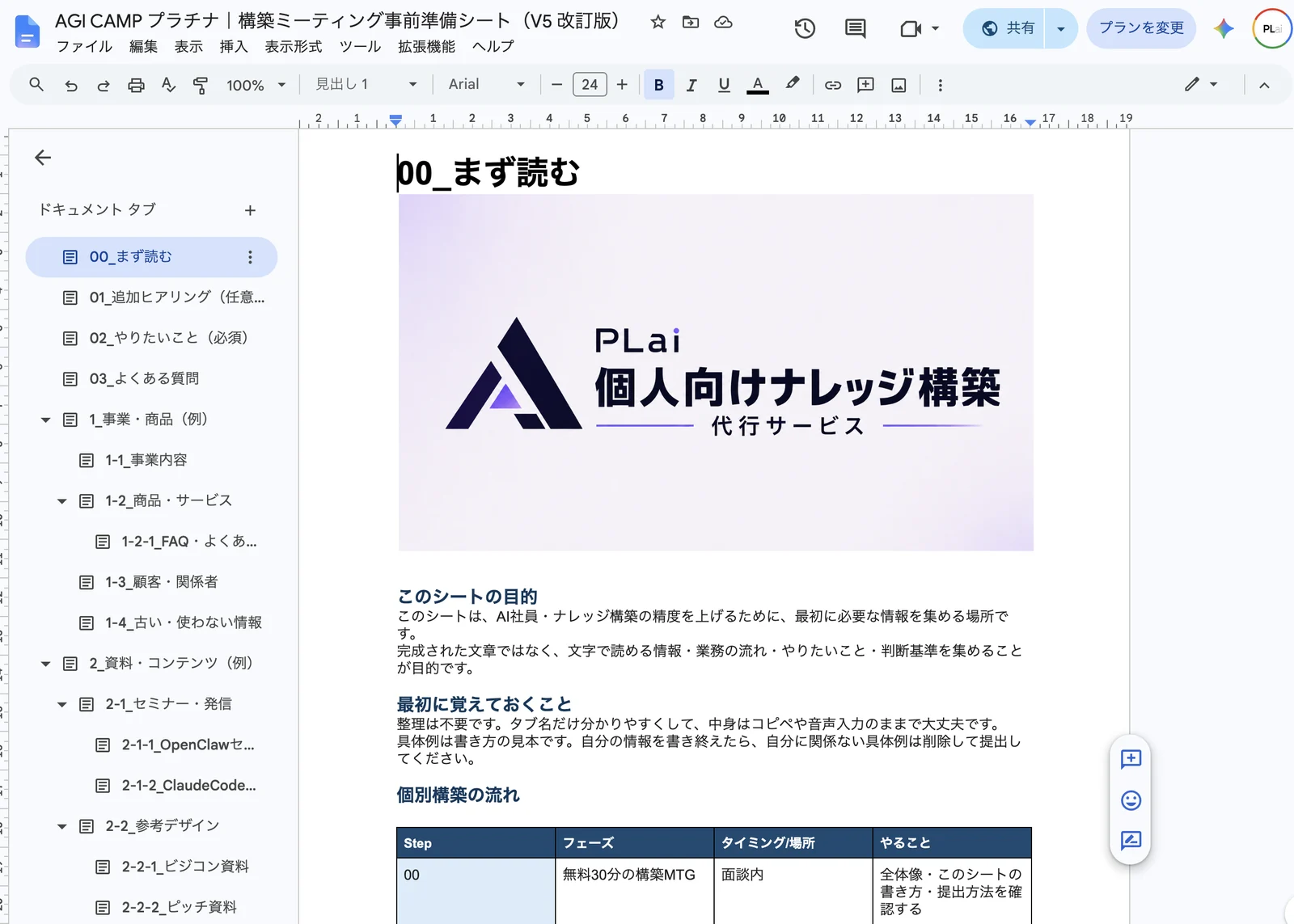Viewport: 1294px width, 924px height.
Task: Add a new document tab
Action: 250,210
